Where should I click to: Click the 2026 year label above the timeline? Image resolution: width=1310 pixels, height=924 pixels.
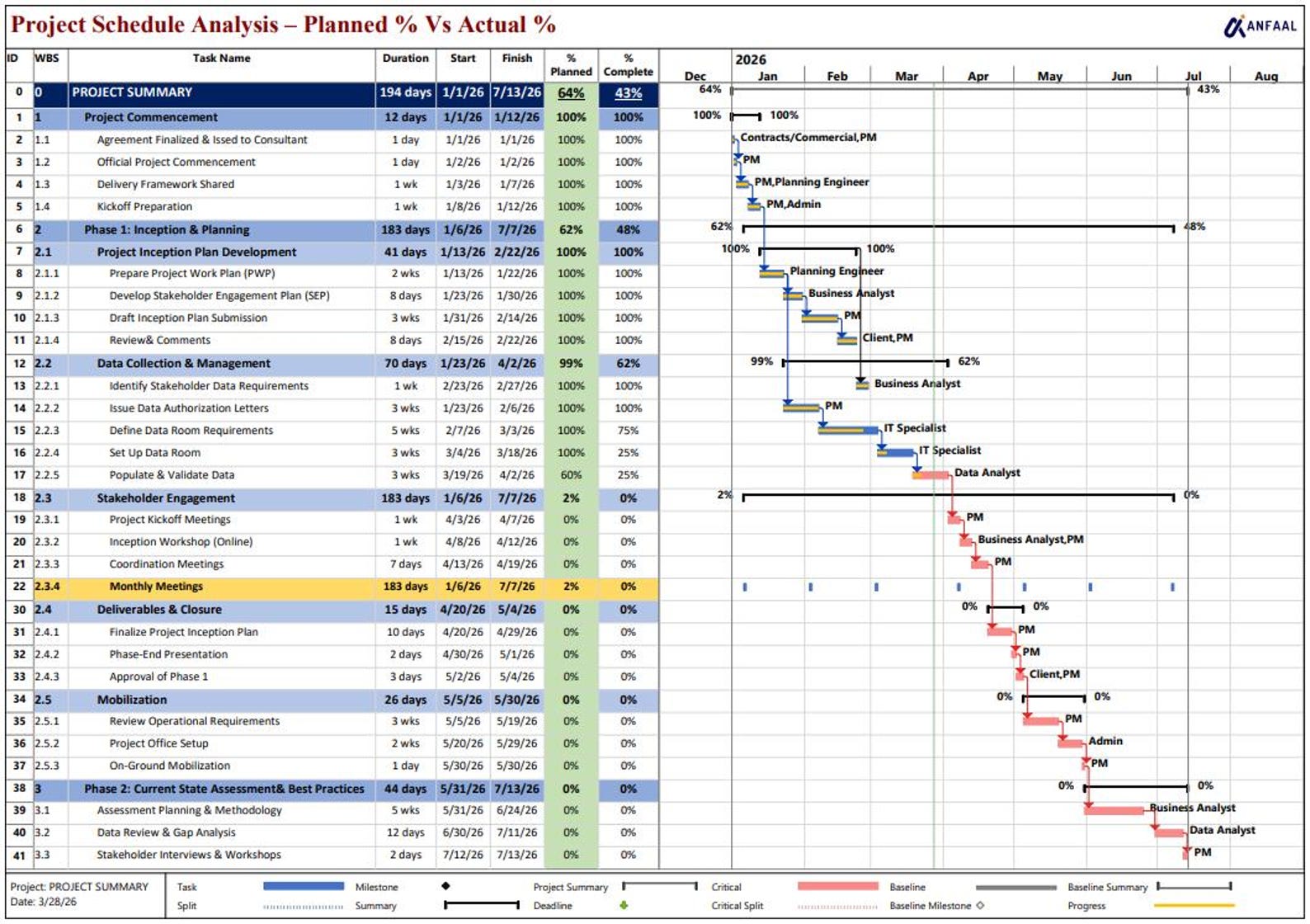(751, 59)
